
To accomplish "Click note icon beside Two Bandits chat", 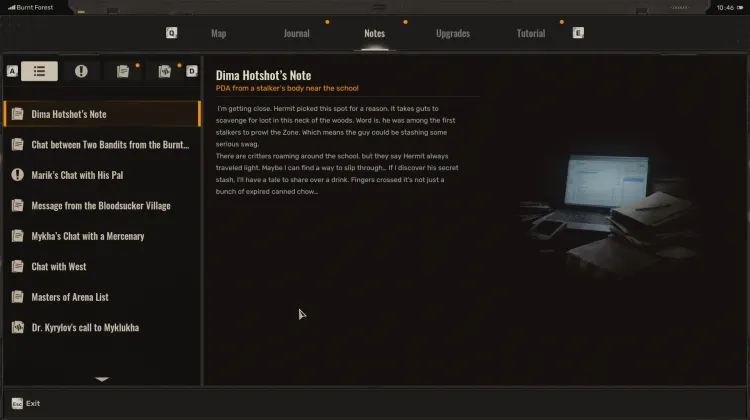I will (18, 144).
